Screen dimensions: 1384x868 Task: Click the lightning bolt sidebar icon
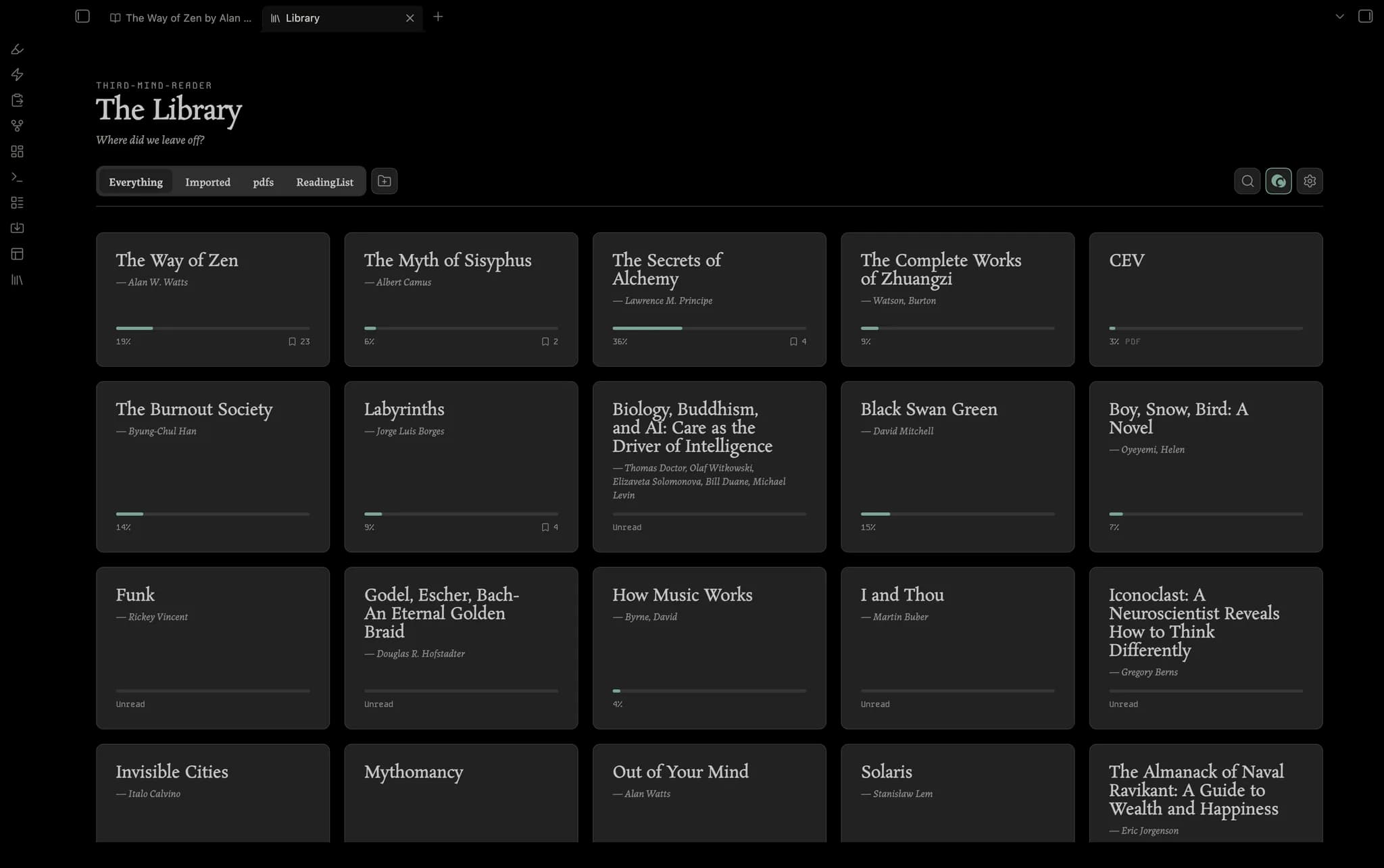[x=18, y=74]
